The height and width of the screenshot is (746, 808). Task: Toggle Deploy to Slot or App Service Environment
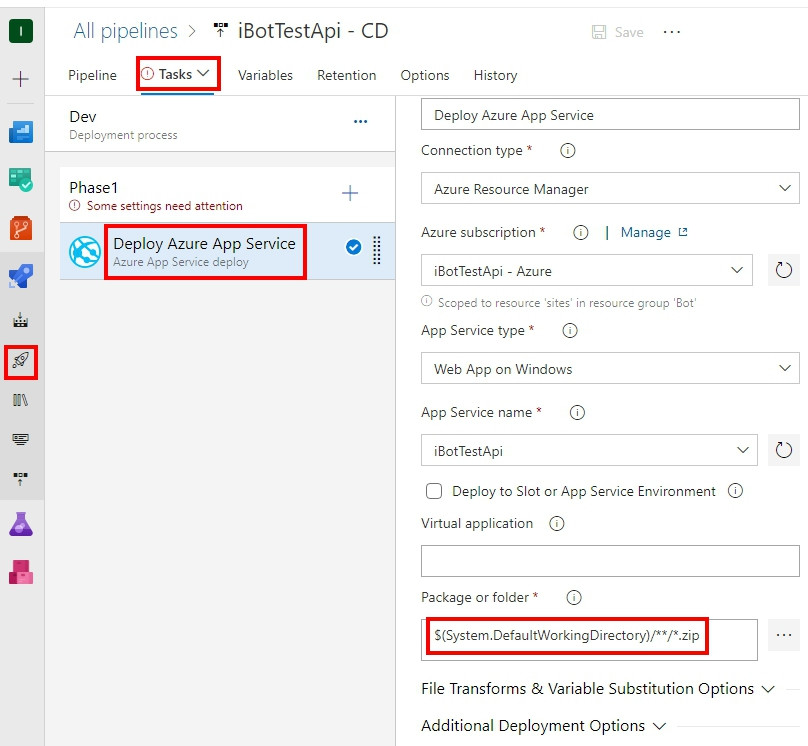tap(434, 491)
